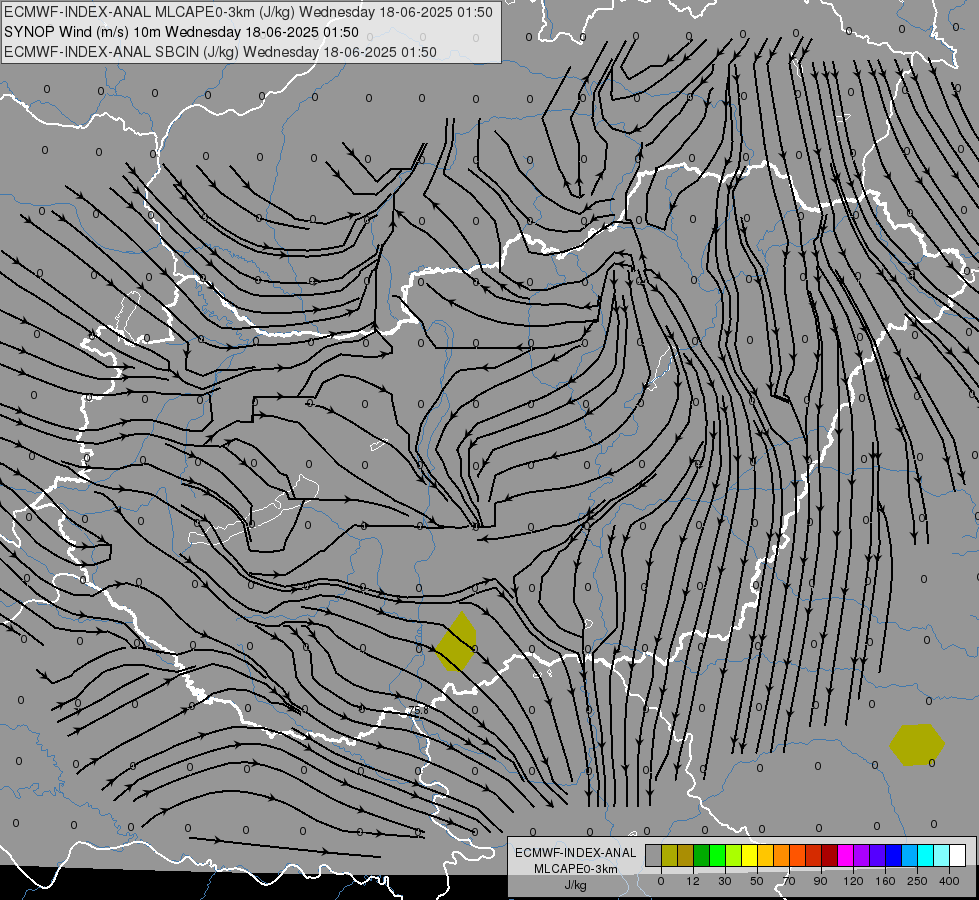The width and height of the screenshot is (979, 900).
Task: Click the 75.8 station value on map
Action: 418,710
